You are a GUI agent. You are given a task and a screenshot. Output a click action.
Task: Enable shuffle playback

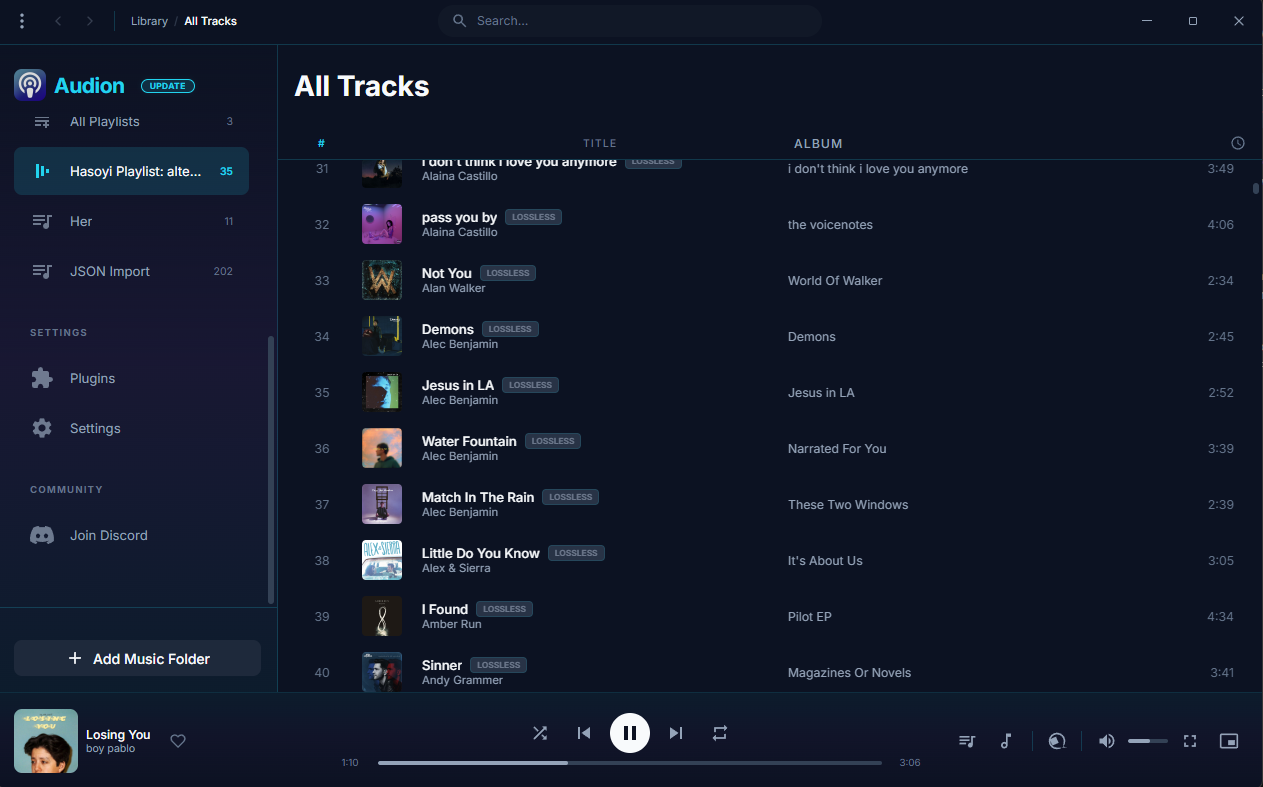pos(540,733)
